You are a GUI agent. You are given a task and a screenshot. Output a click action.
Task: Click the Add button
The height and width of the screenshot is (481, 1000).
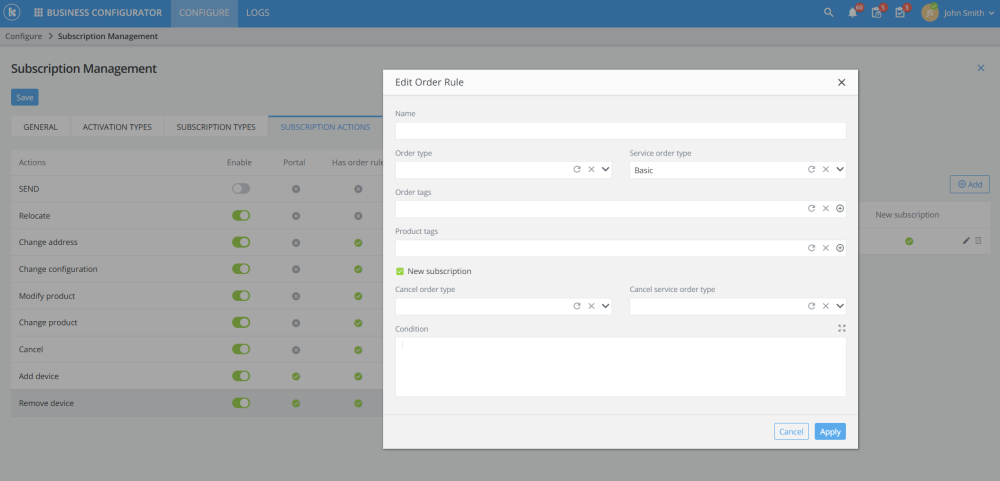[969, 184]
